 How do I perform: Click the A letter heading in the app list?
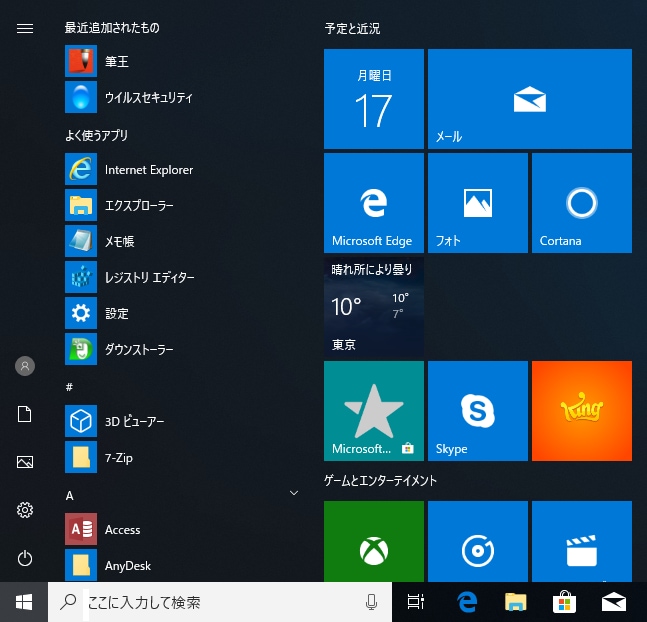69,495
